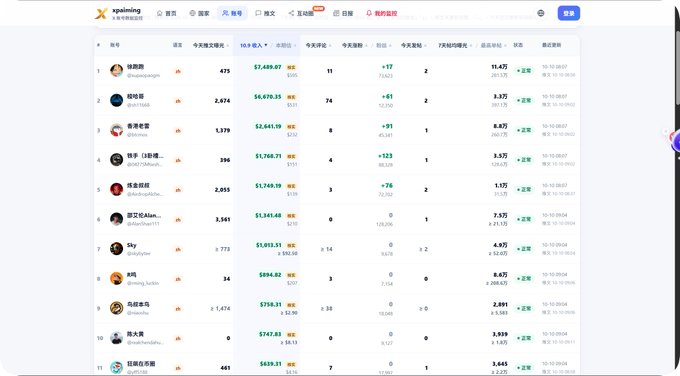Sort by 粉丝 column header

(x=383, y=45)
